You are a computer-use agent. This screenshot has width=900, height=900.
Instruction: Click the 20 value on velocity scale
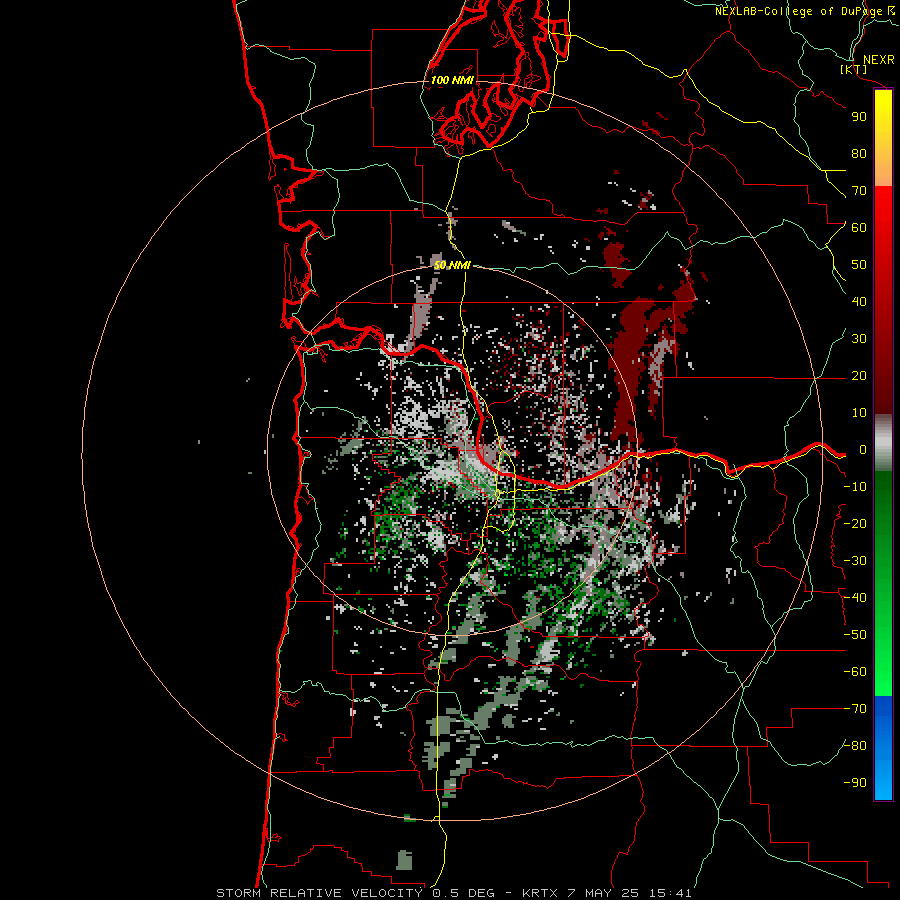pos(859,376)
